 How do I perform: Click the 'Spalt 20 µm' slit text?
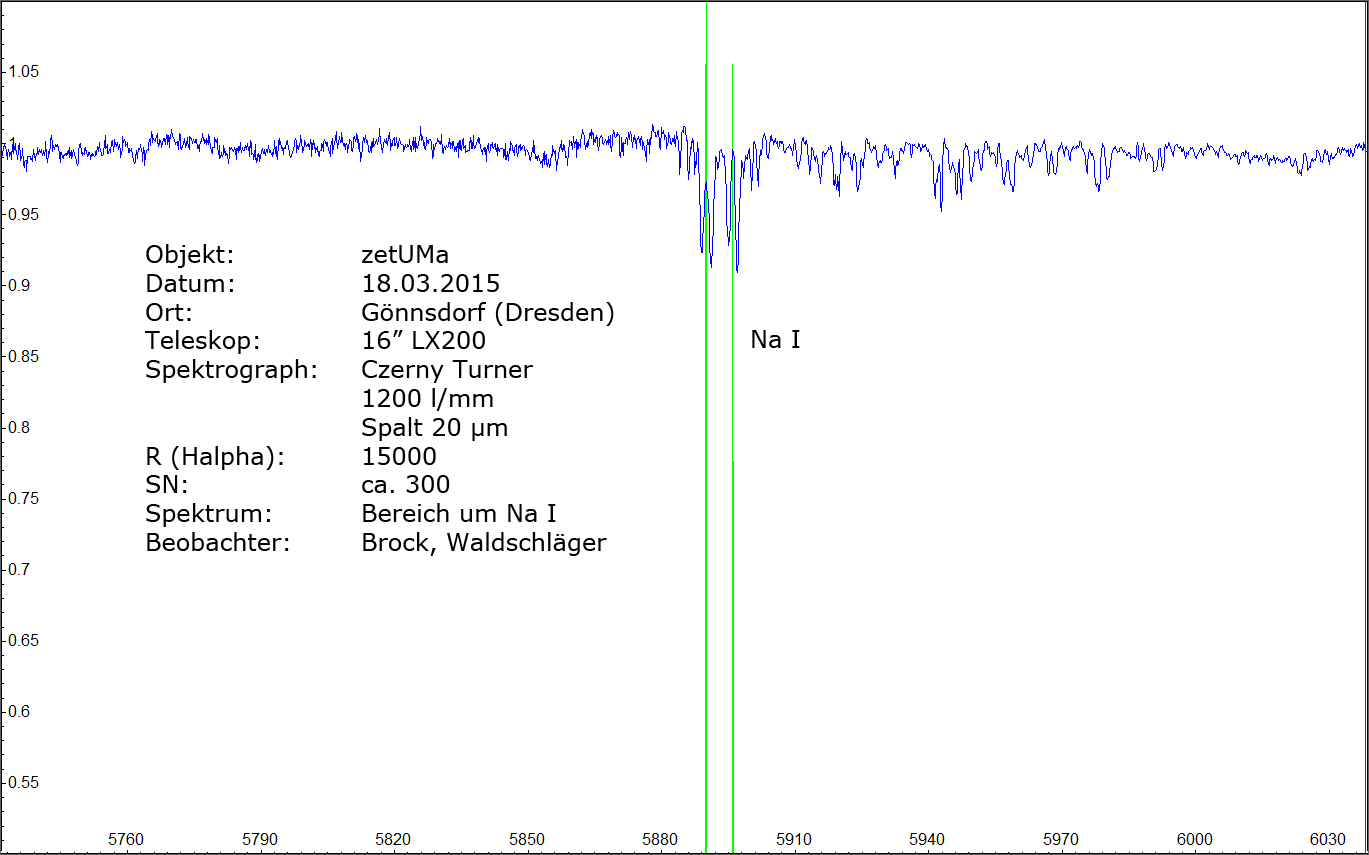point(434,428)
